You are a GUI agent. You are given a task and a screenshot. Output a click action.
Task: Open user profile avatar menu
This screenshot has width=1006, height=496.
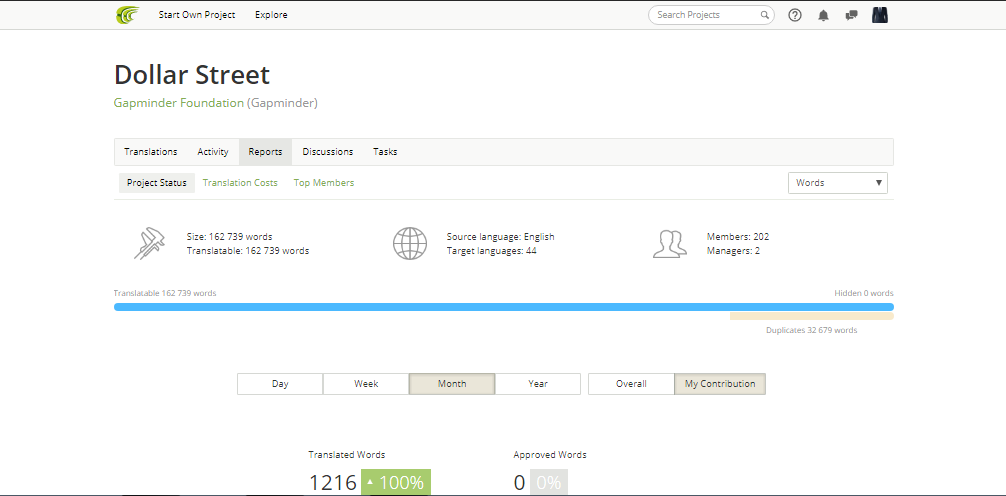pos(880,15)
